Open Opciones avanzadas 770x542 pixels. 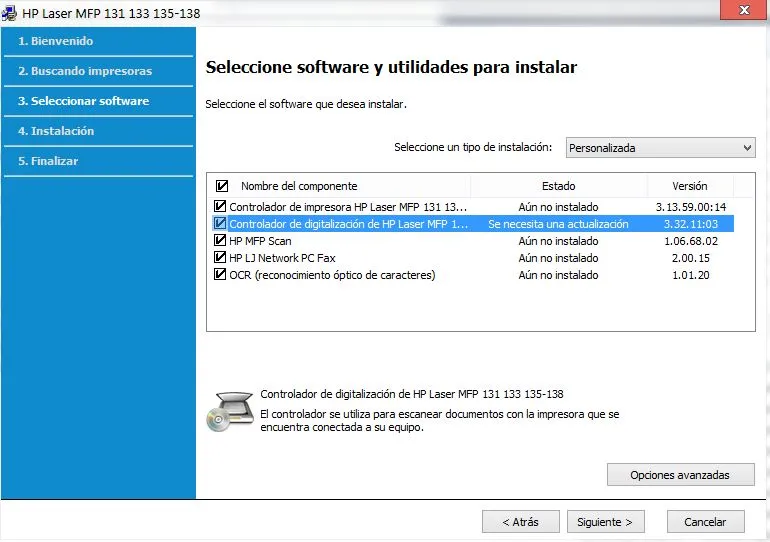[680, 475]
